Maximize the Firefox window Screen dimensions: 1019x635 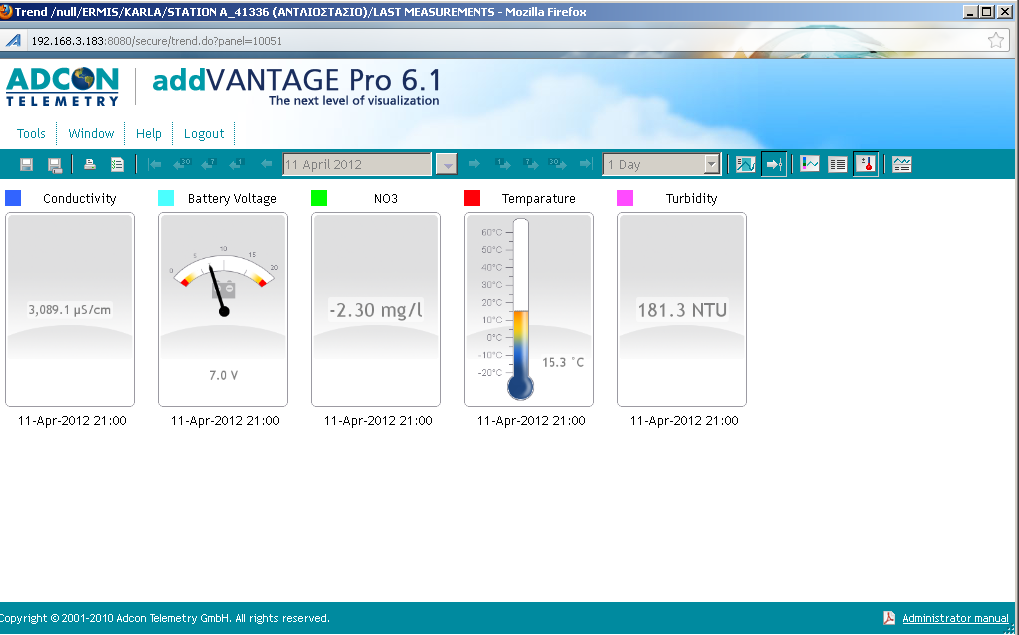tap(987, 12)
